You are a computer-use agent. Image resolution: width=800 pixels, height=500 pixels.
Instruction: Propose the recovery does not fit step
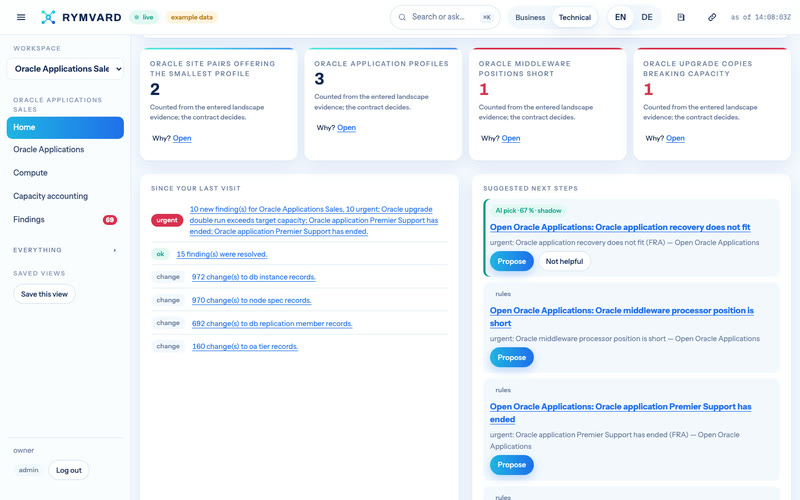[x=512, y=261]
